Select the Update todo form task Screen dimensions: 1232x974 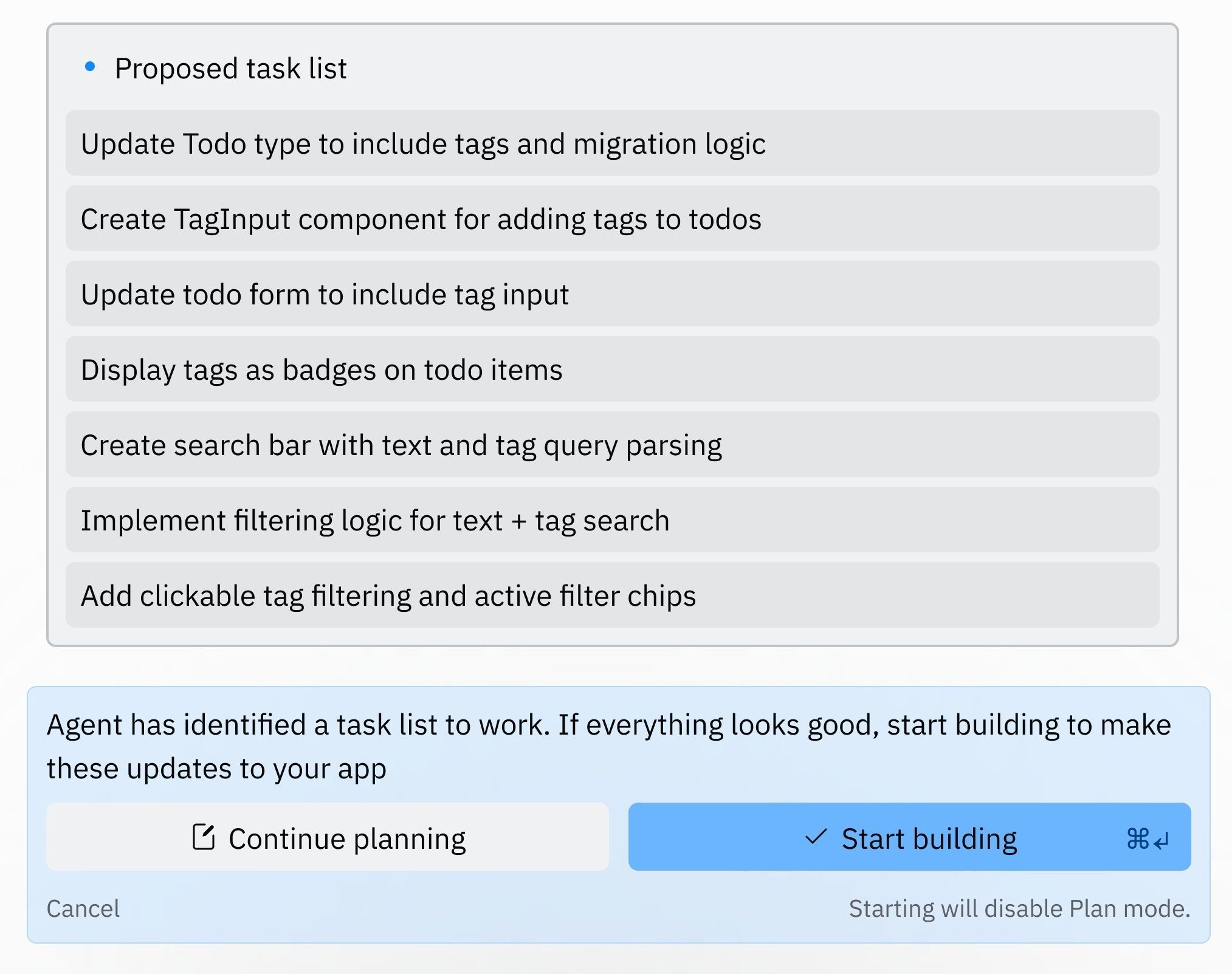click(x=613, y=294)
